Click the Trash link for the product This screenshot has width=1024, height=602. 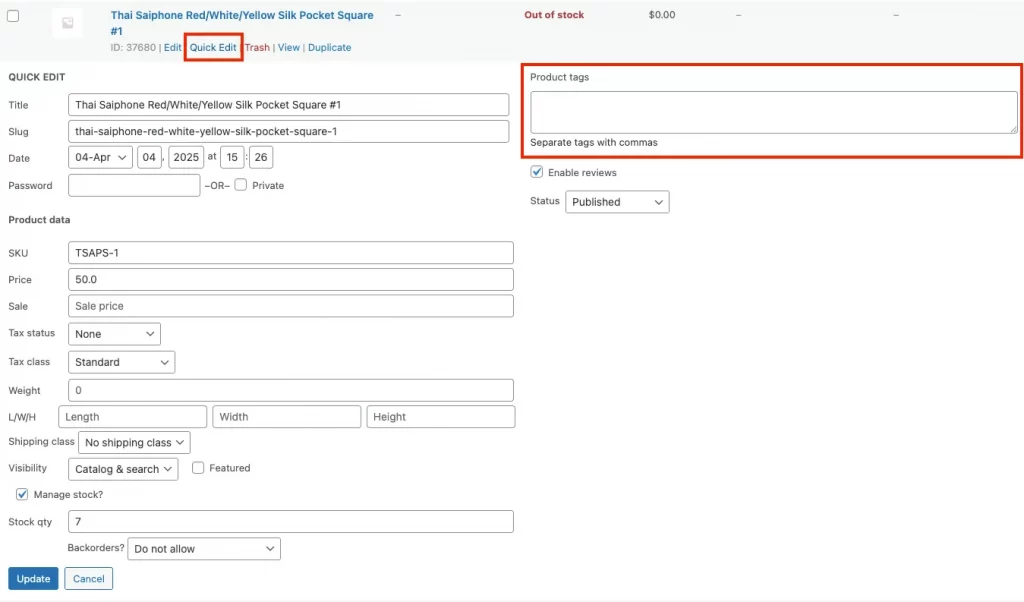[x=257, y=48]
